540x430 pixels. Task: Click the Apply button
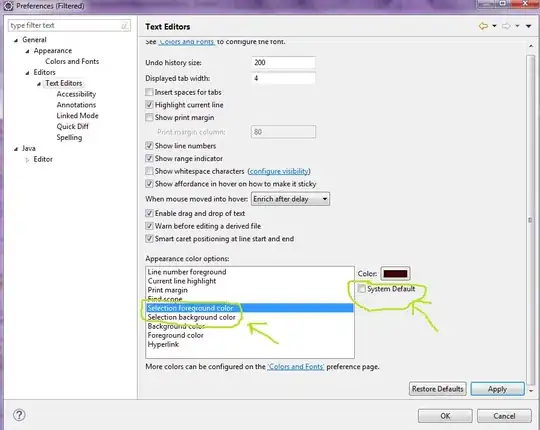coord(497,389)
